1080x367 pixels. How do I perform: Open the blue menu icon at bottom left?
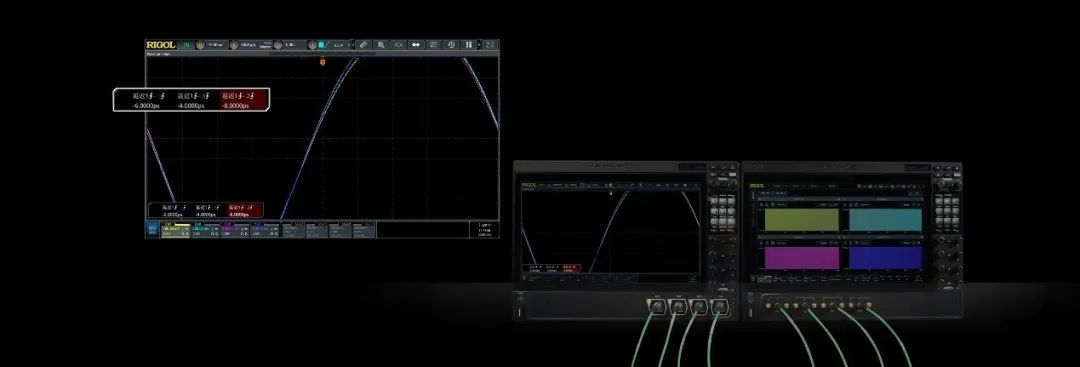pos(152,229)
